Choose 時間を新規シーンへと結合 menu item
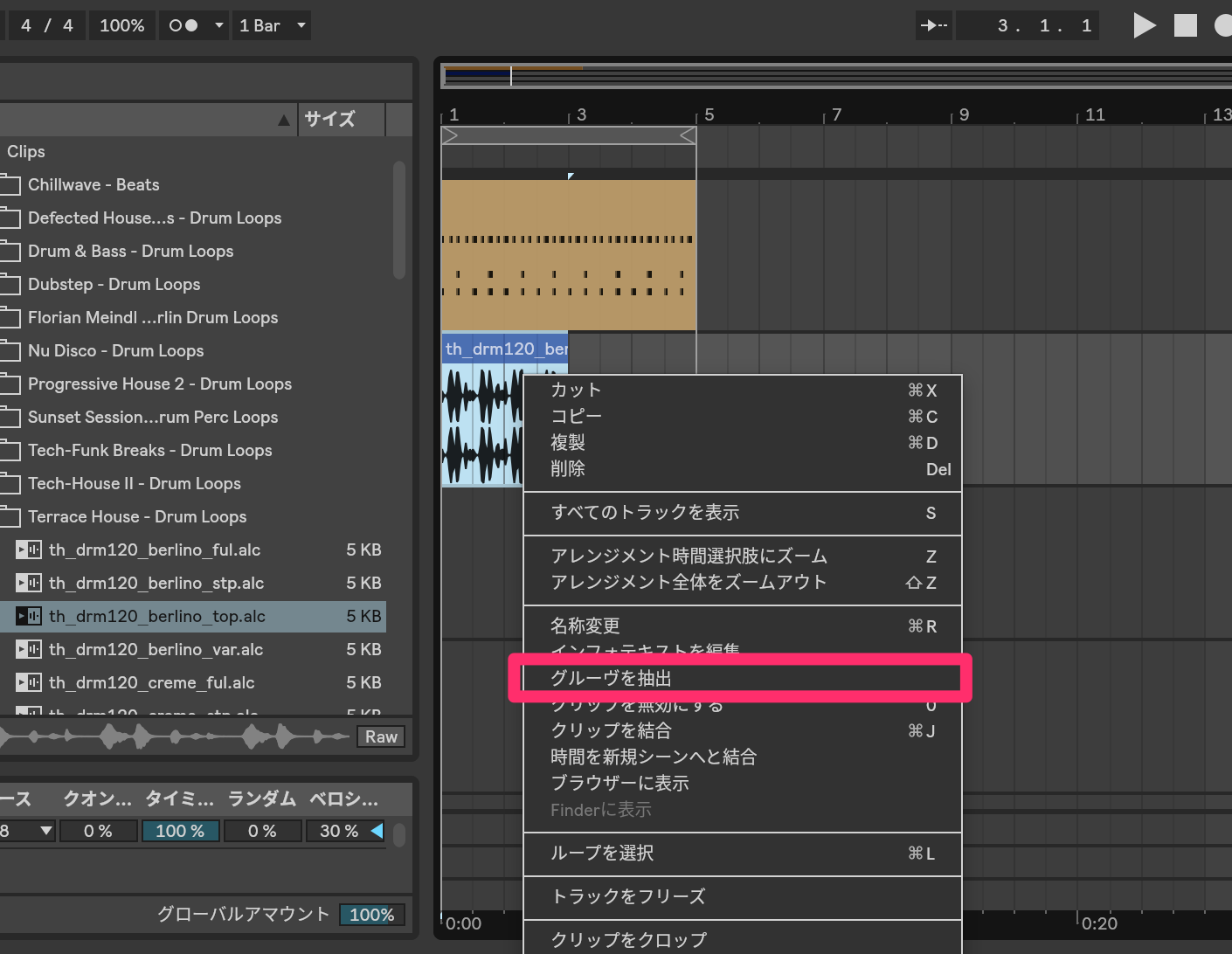This screenshot has height=954, width=1232. pos(743,757)
